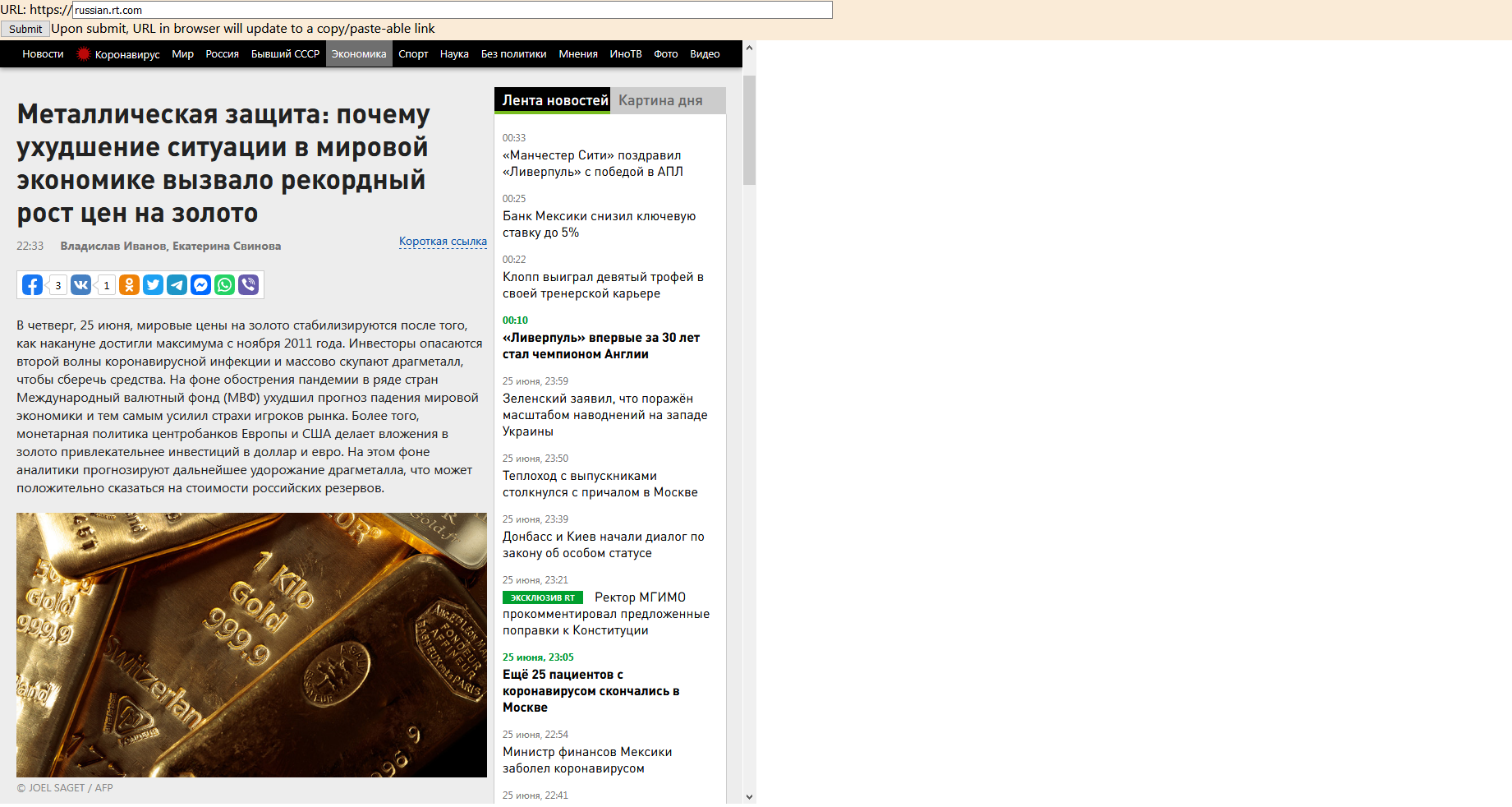Open the Фото section
The height and width of the screenshot is (807, 1512).
point(666,54)
